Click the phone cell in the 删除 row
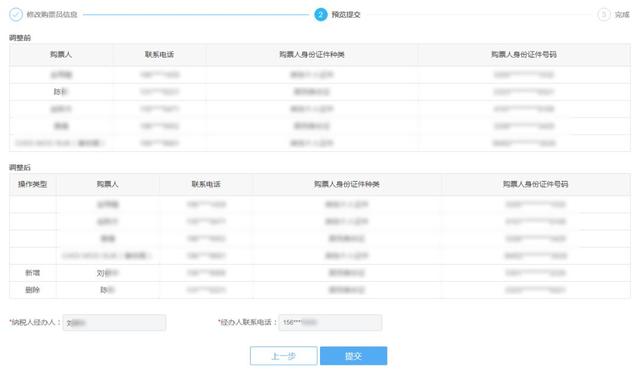 [x=206, y=290]
